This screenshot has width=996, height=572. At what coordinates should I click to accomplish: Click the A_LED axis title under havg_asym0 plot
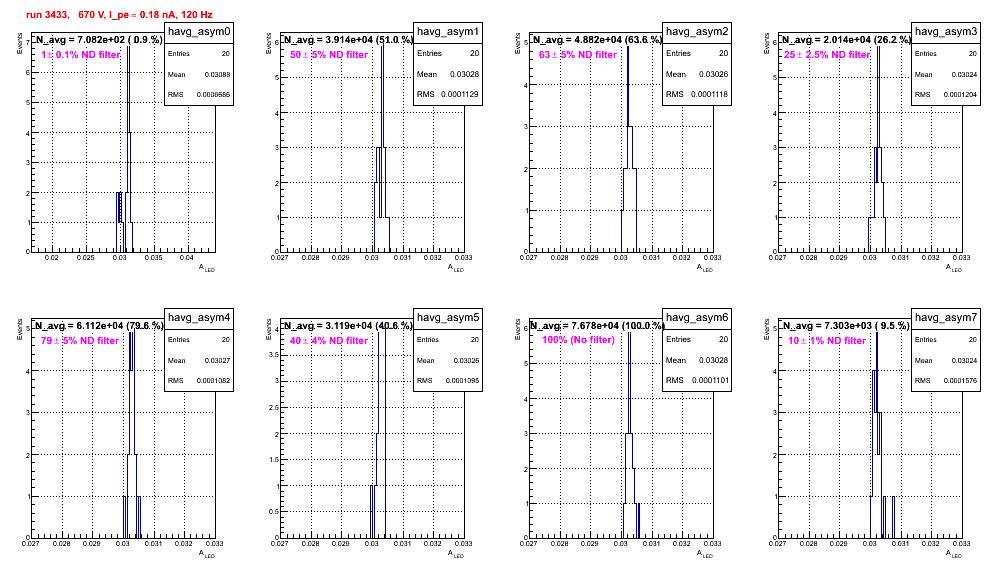pyautogui.click(x=207, y=268)
